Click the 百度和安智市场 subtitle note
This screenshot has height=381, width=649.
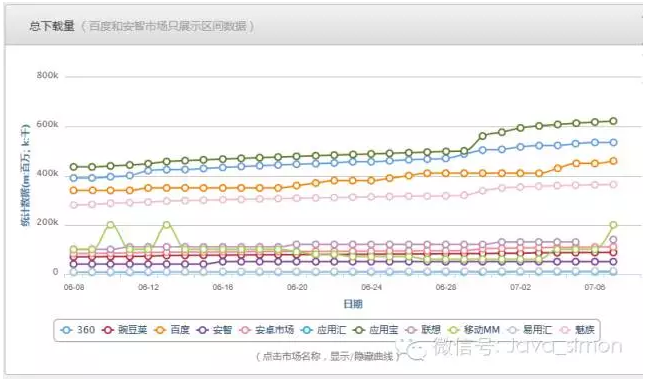pyautogui.click(x=167, y=26)
